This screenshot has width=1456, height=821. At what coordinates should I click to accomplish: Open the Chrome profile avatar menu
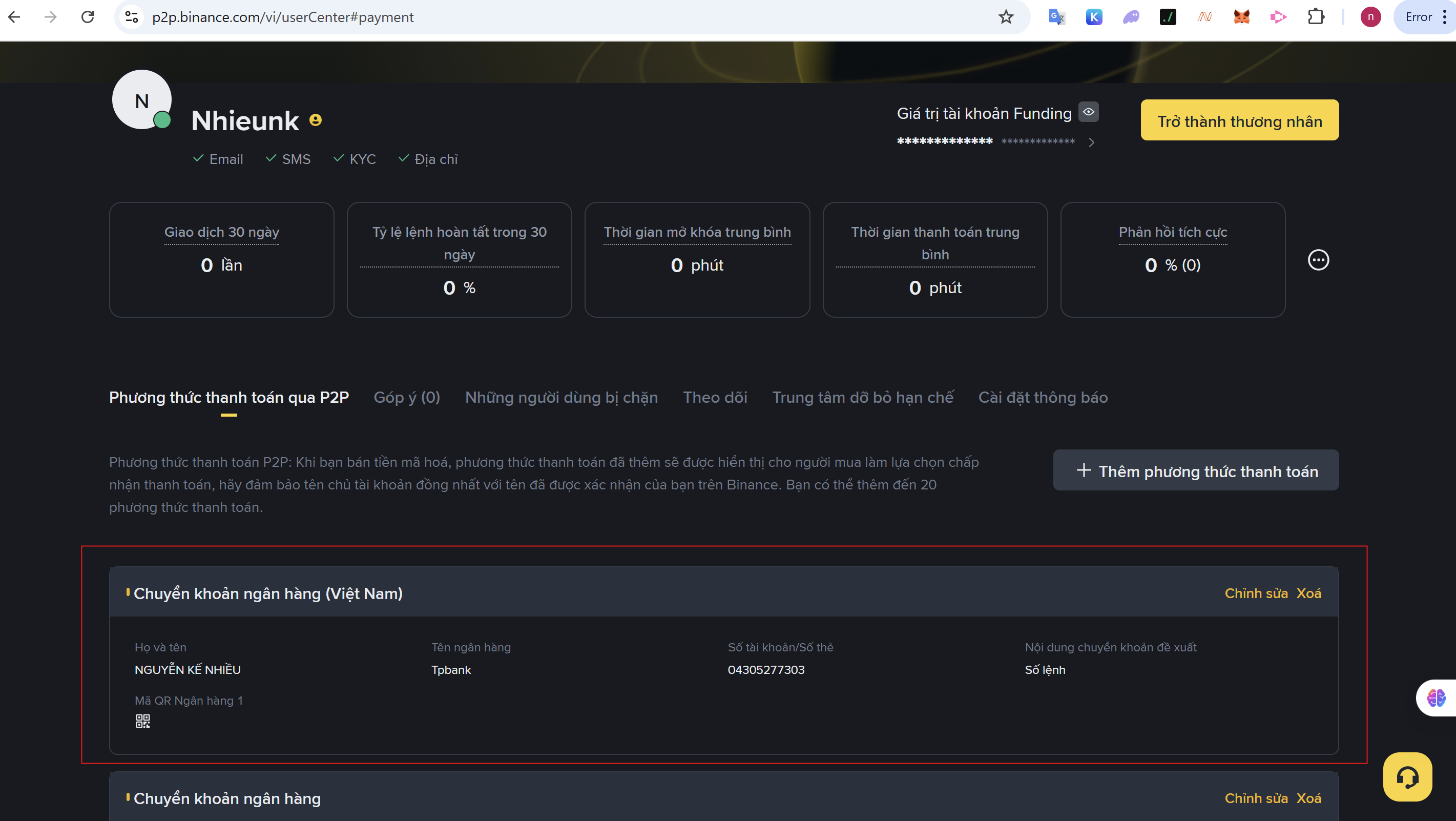[1370, 17]
